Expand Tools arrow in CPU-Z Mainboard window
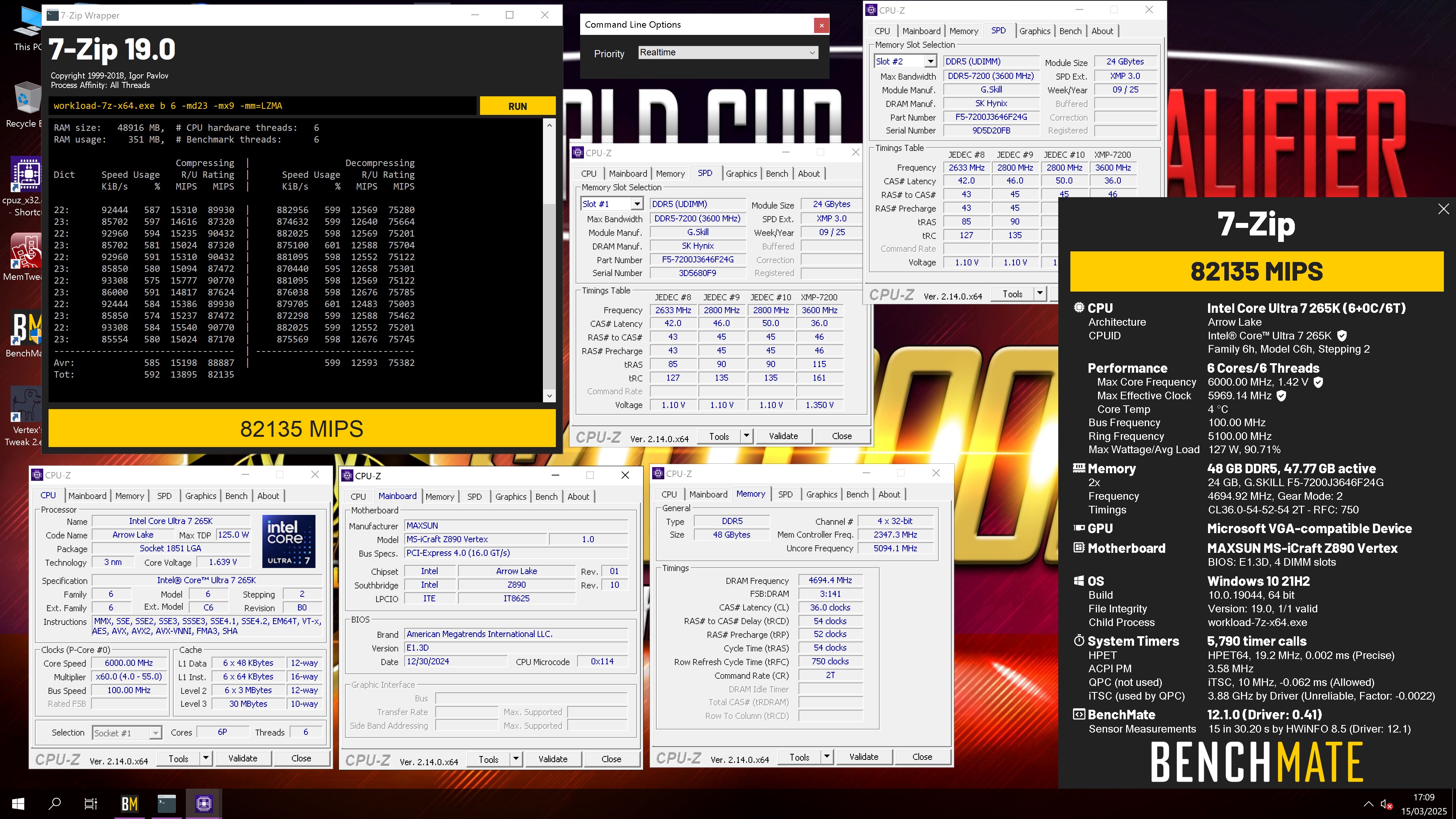The height and width of the screenshot is (819, 1456). 516,759
